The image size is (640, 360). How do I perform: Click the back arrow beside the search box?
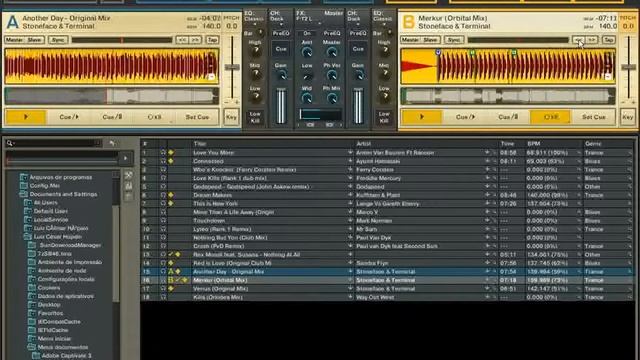[112, 143]
